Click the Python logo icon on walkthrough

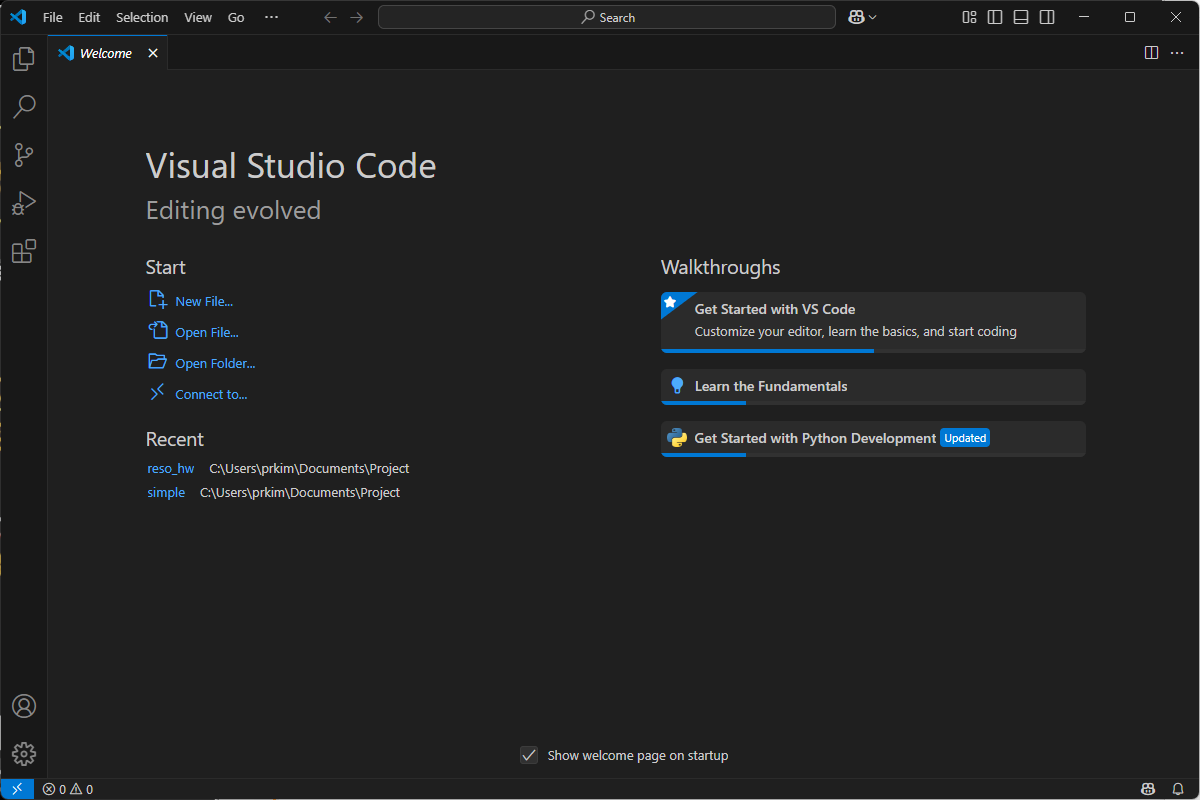677,438
